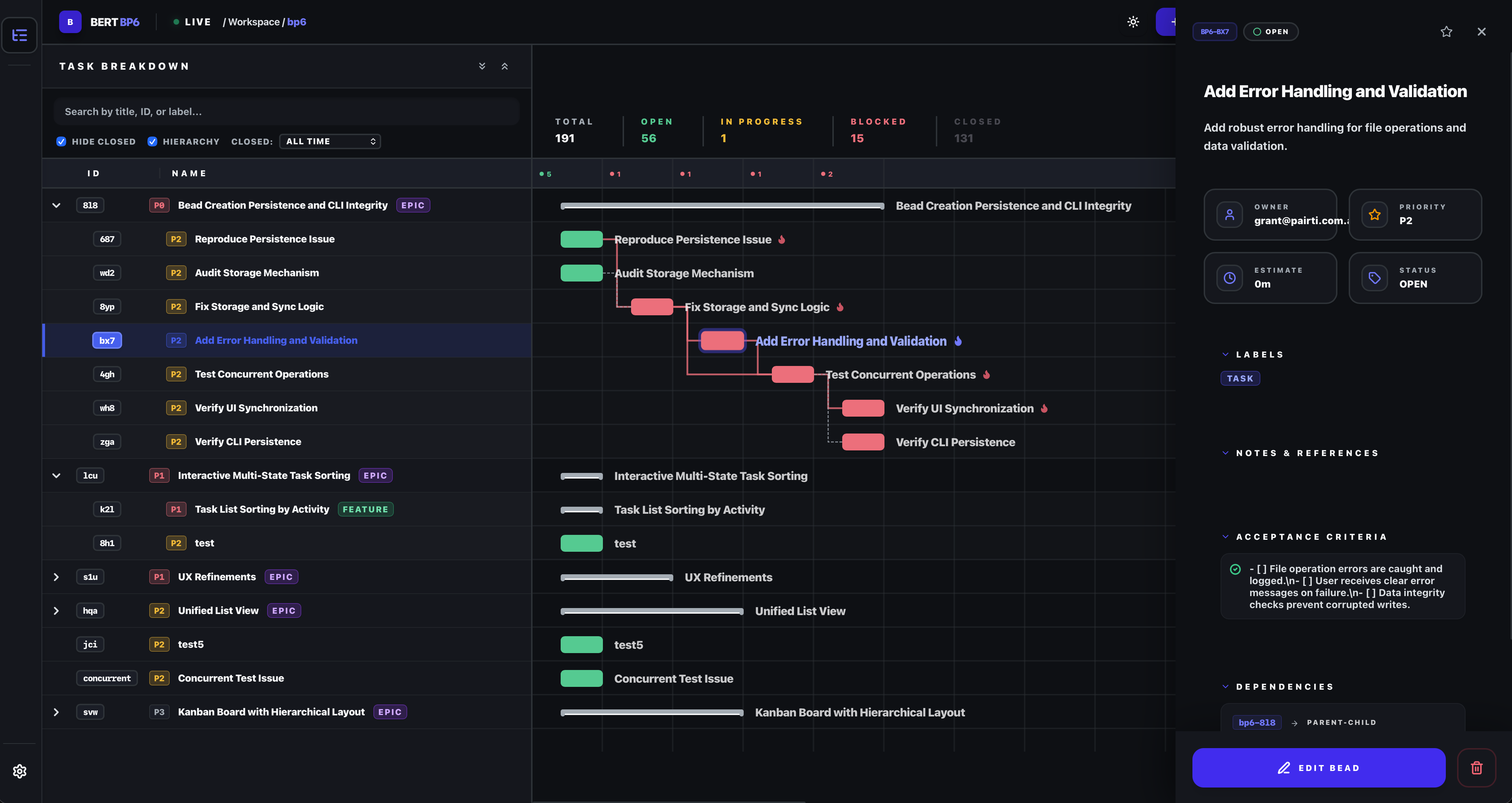This screenshot has height=803, width=1512.
Task: Open the Closed time filter set to All Time
Action: pyautogui.click(x=329, y=141)
